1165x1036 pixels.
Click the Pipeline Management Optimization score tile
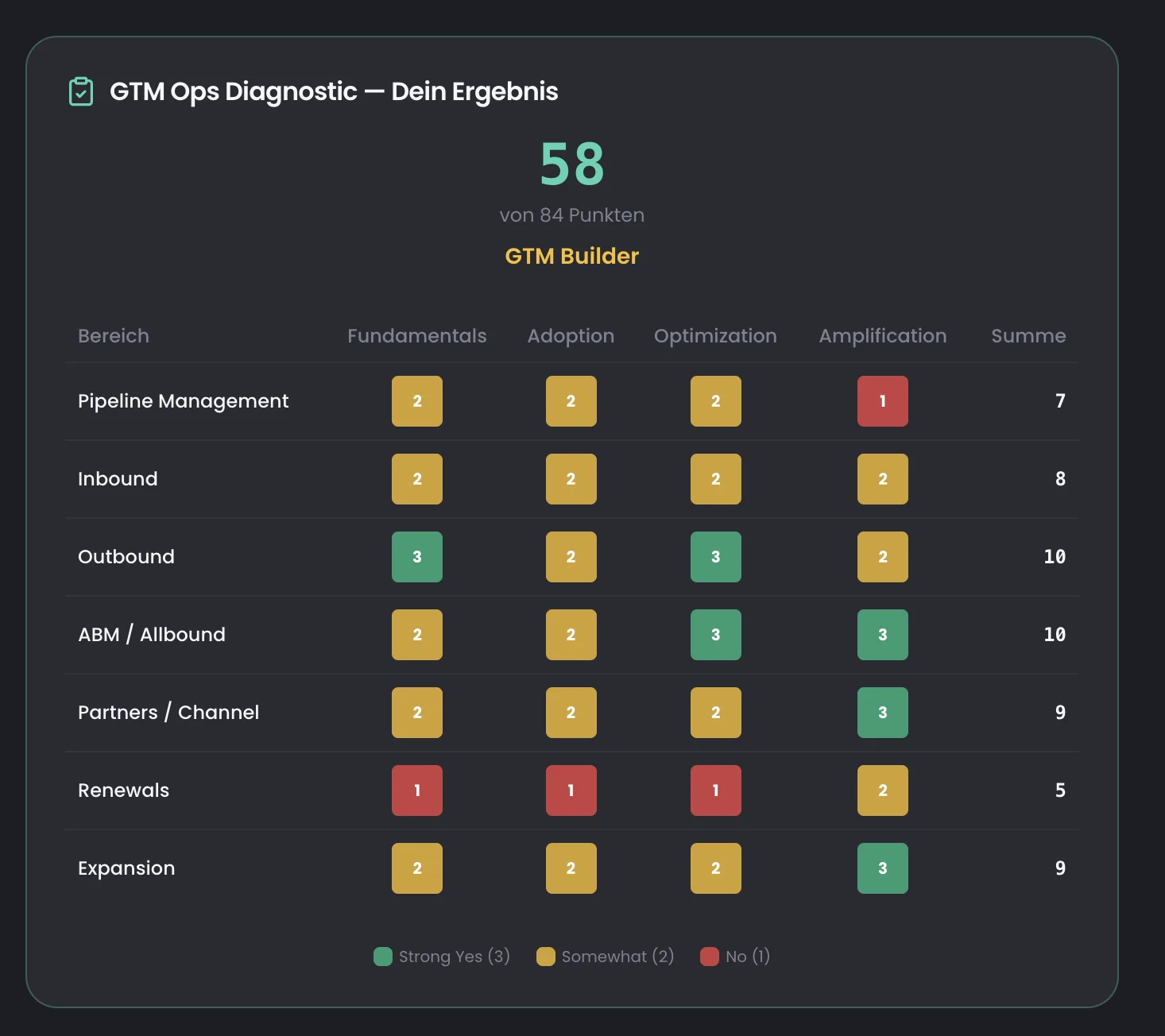pos(716,401)
